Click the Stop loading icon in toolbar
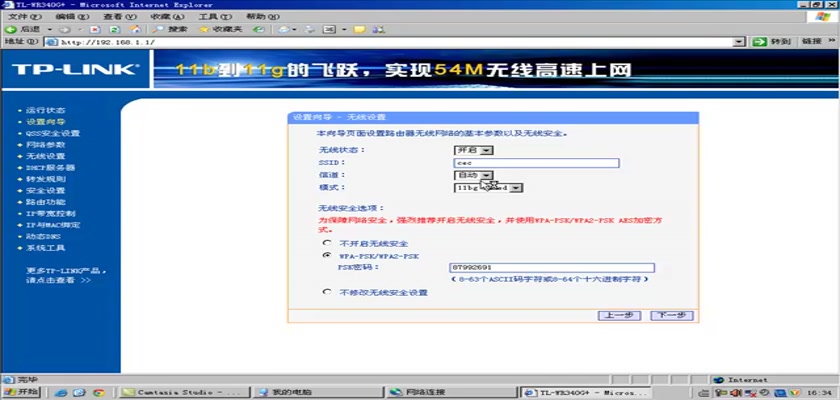 pos(95,29)
